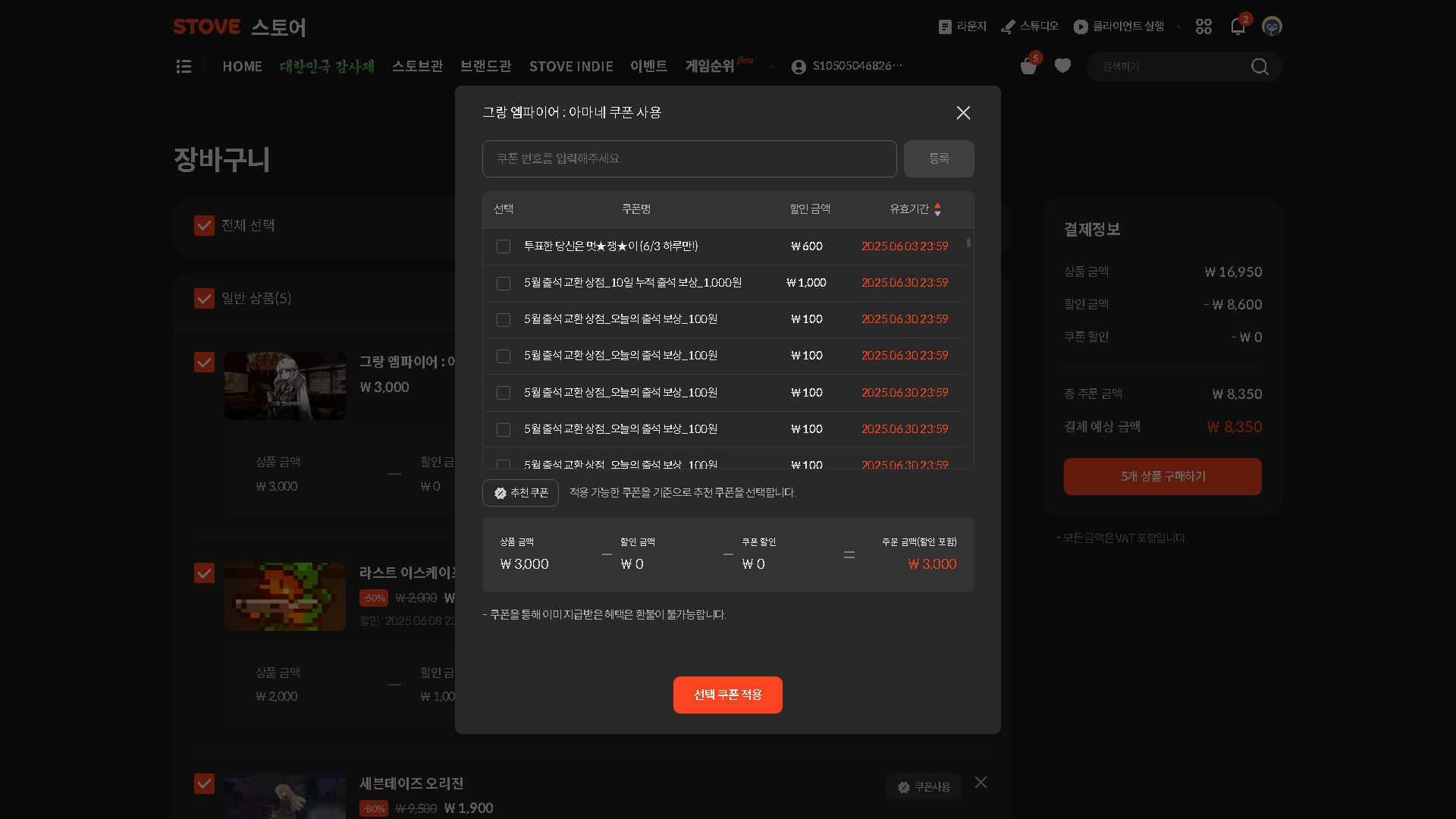Screen dimensions: 1456x819
Task: Click the red ₩ 8,350 expected payment
Action: pos(1235,427)
